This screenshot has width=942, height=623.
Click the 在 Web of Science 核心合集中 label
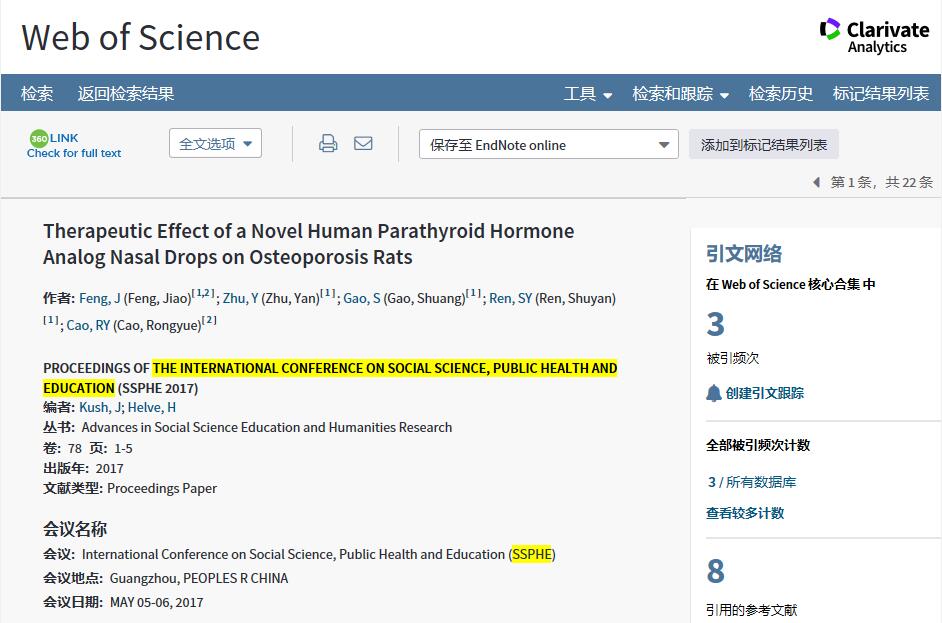(791, 284)
